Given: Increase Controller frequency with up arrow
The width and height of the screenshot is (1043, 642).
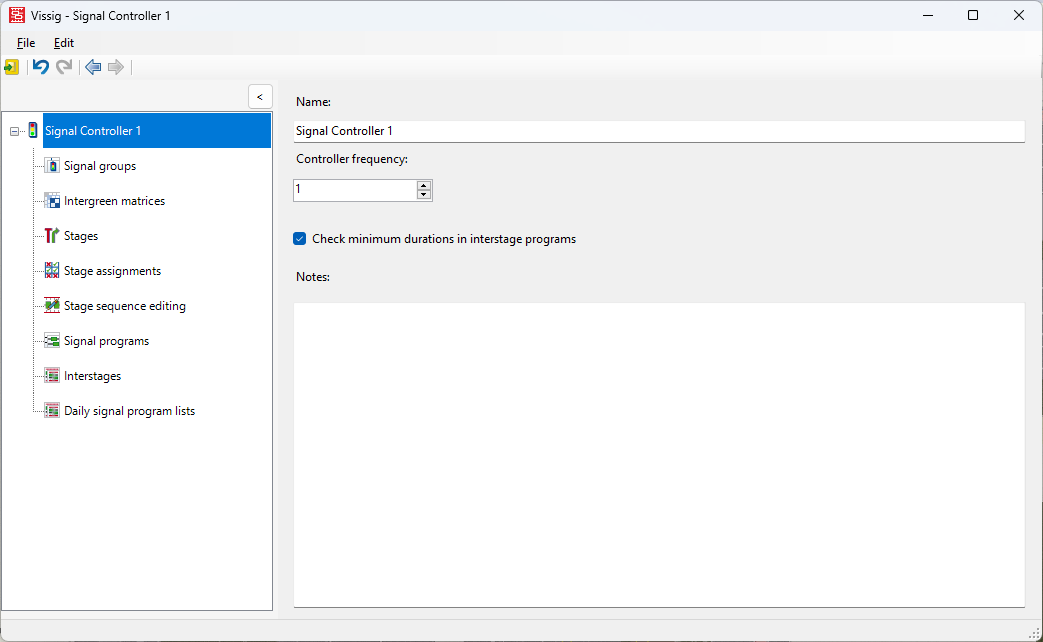Looking at the screenshot, I should pyautogui.click(x=424, y=186).
